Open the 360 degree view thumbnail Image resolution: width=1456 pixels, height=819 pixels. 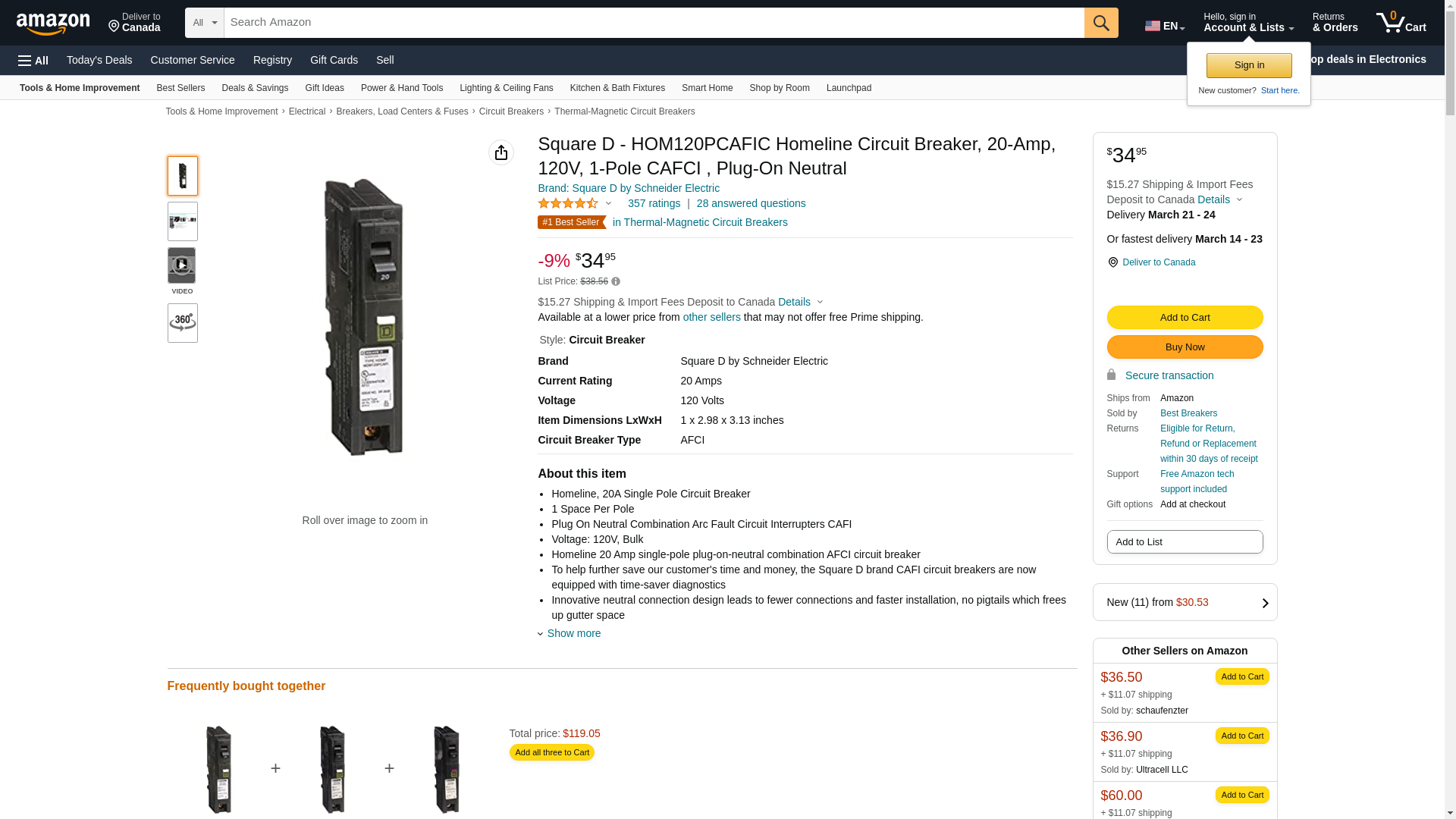[182, 323]
